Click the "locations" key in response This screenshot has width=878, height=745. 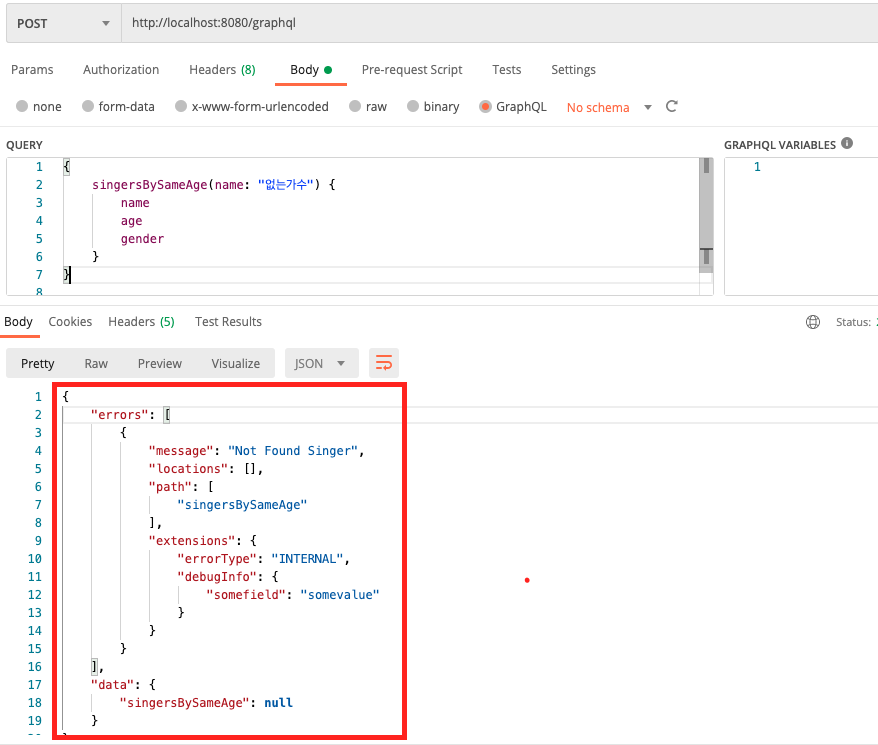tap(188, 469)
